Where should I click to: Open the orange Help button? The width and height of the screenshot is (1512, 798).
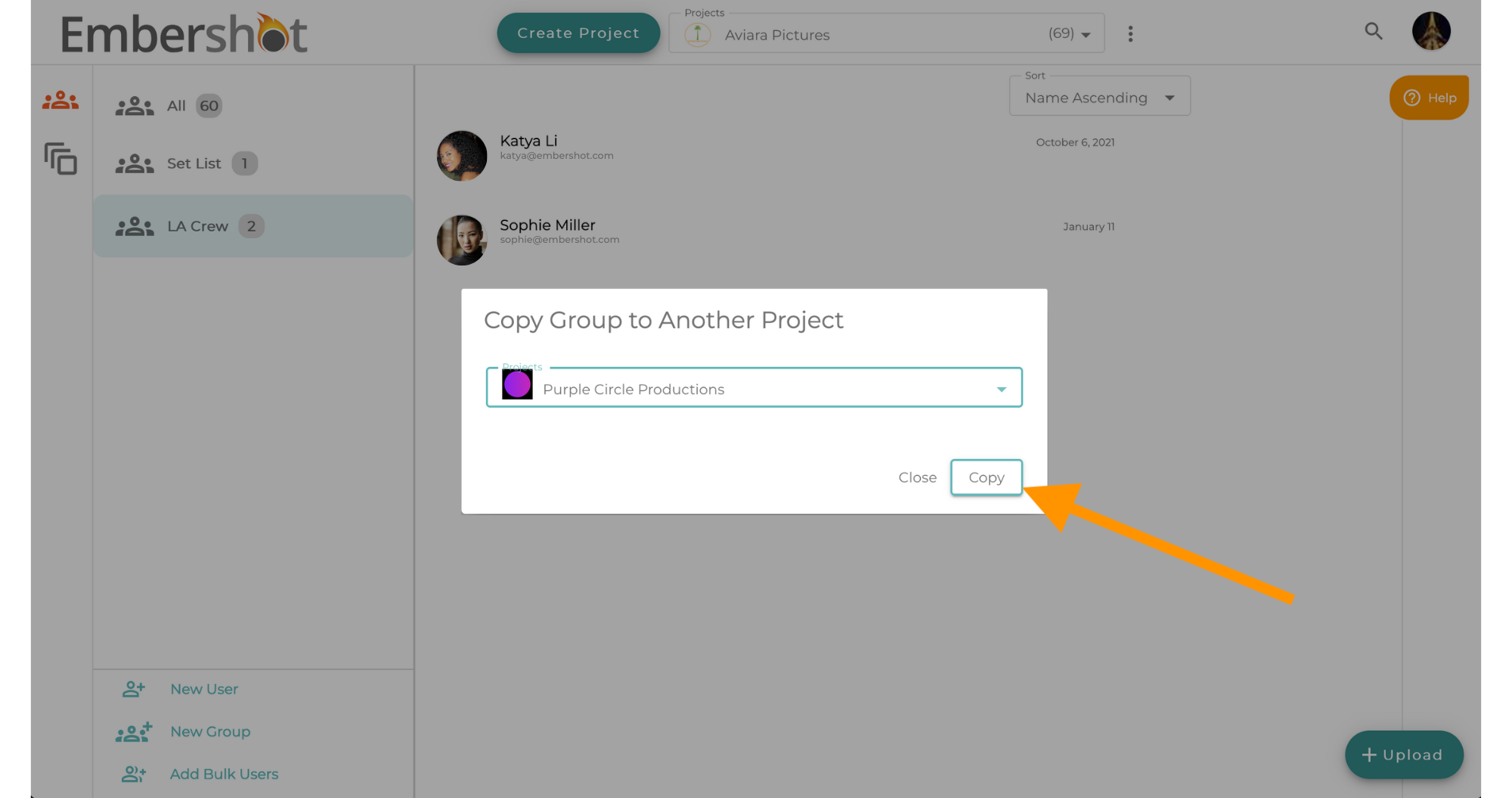(1429, 98)
